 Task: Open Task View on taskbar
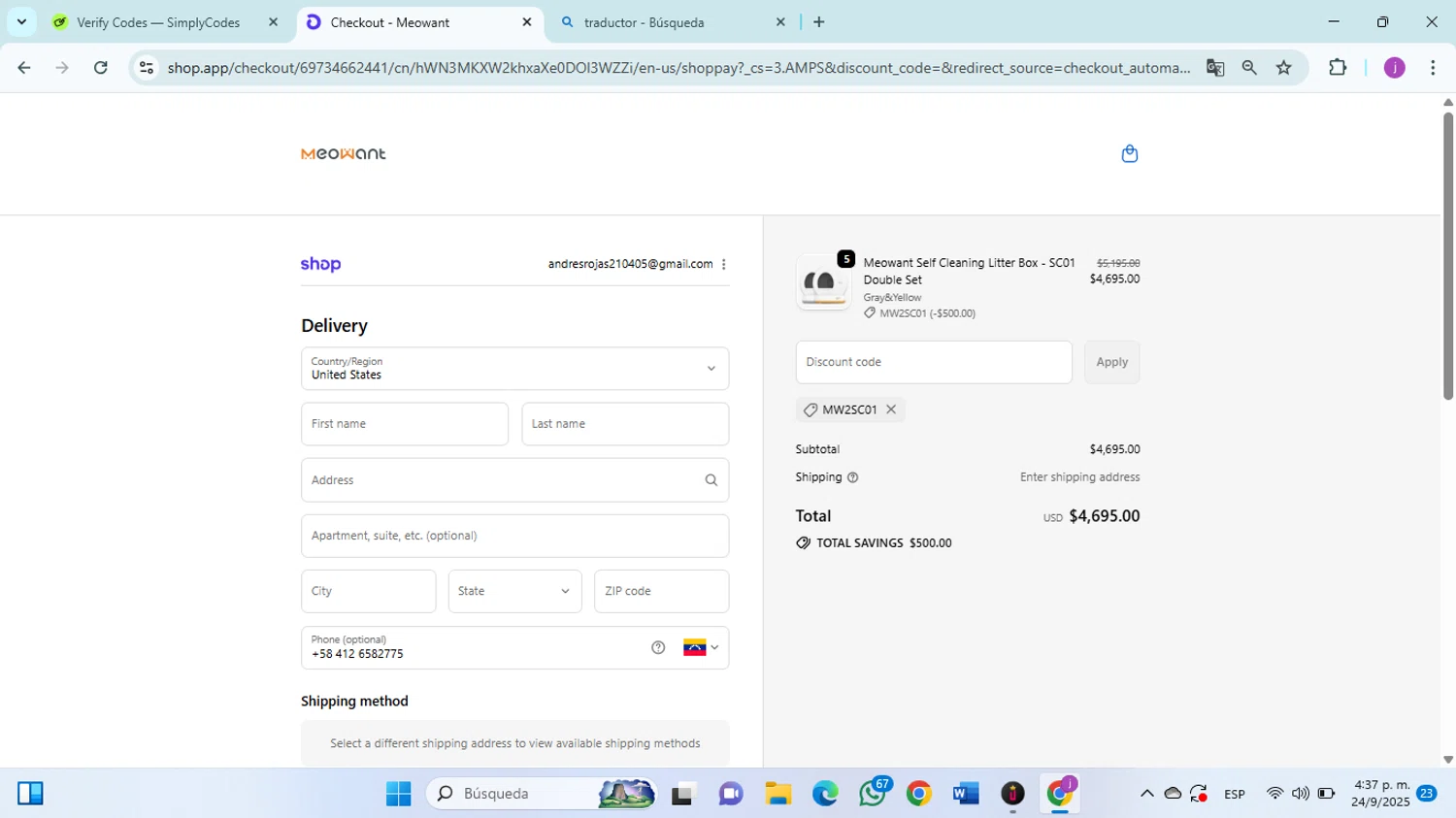[683, 794]
